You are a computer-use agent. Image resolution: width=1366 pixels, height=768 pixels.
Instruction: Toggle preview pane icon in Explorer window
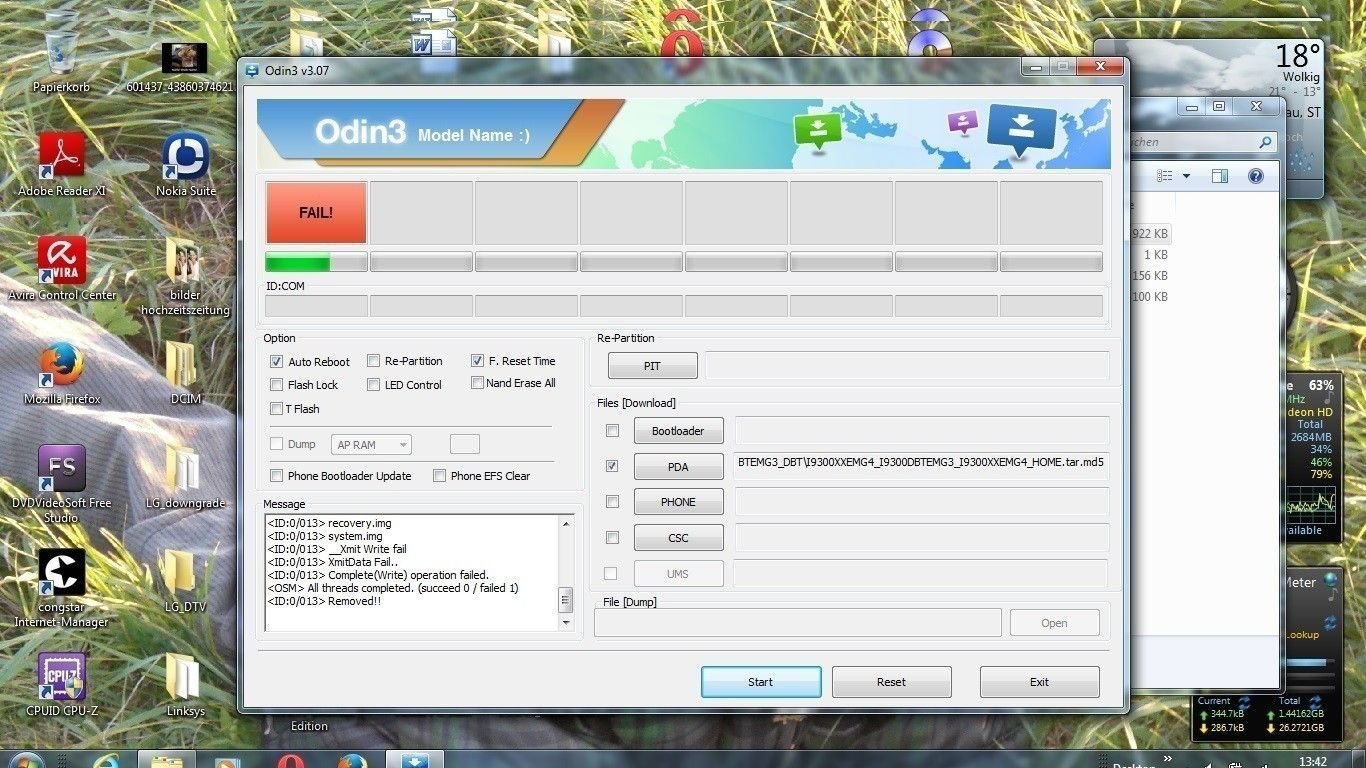point(1219,176)
